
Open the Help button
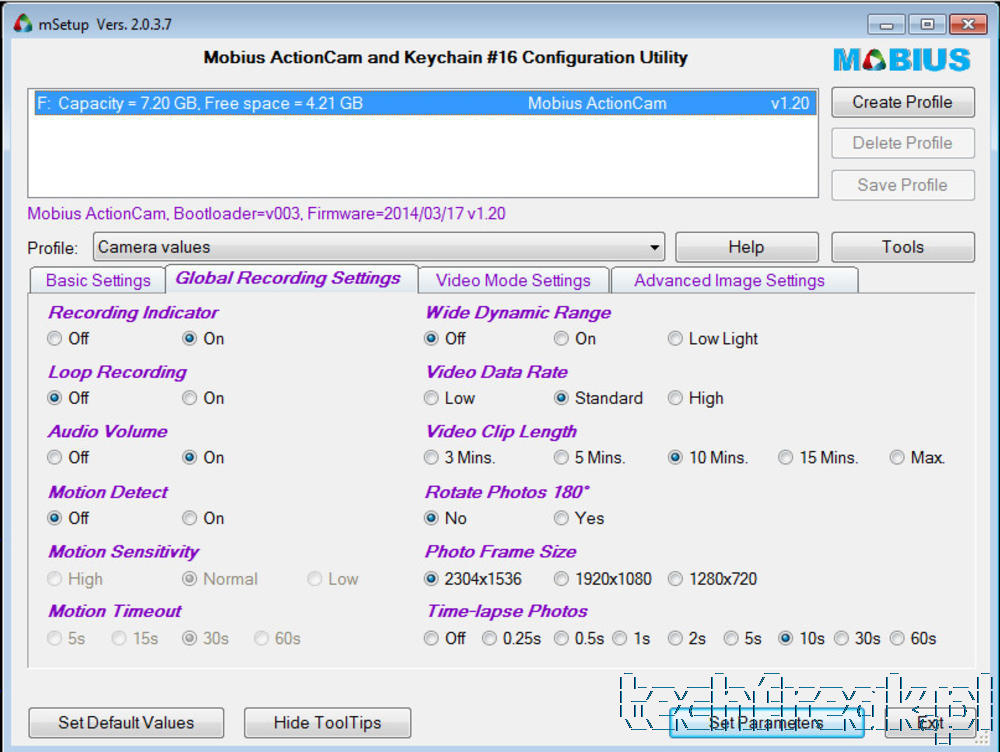point(746,247)
